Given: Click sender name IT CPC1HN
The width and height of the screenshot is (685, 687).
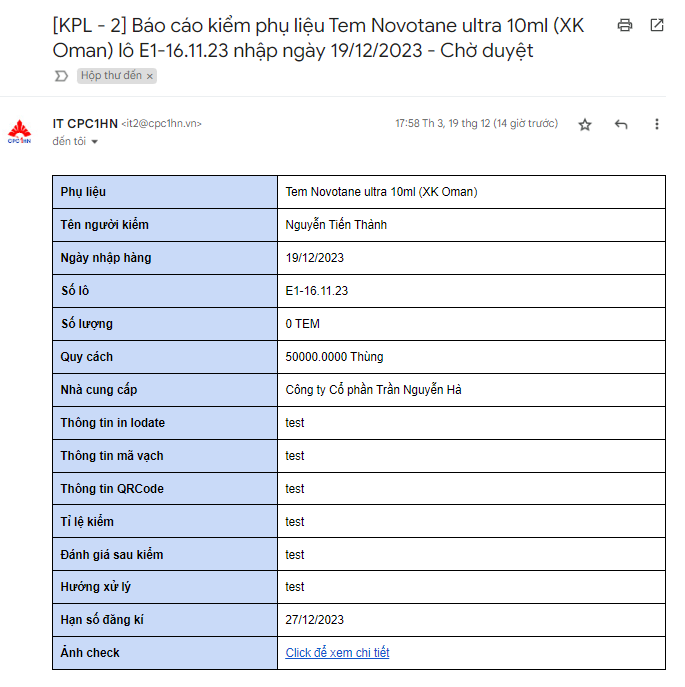Looking at the screenshot, I should 85,123.
